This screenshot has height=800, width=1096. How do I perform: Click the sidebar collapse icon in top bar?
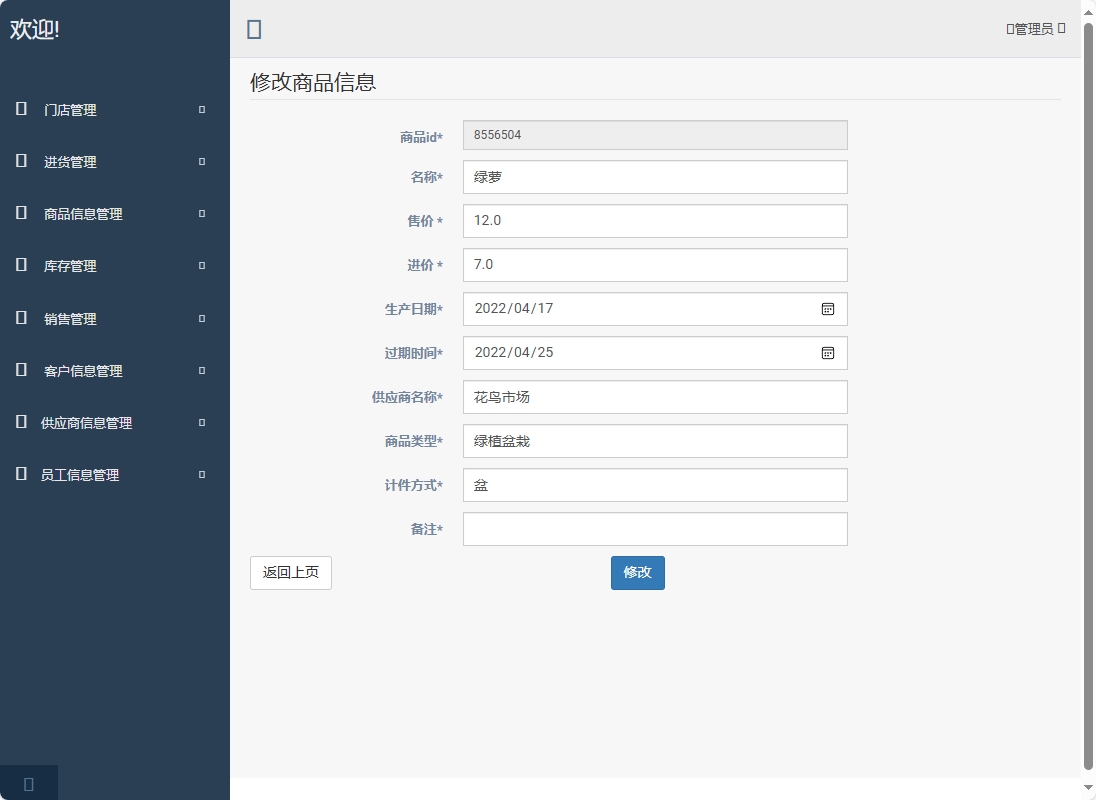254,29
